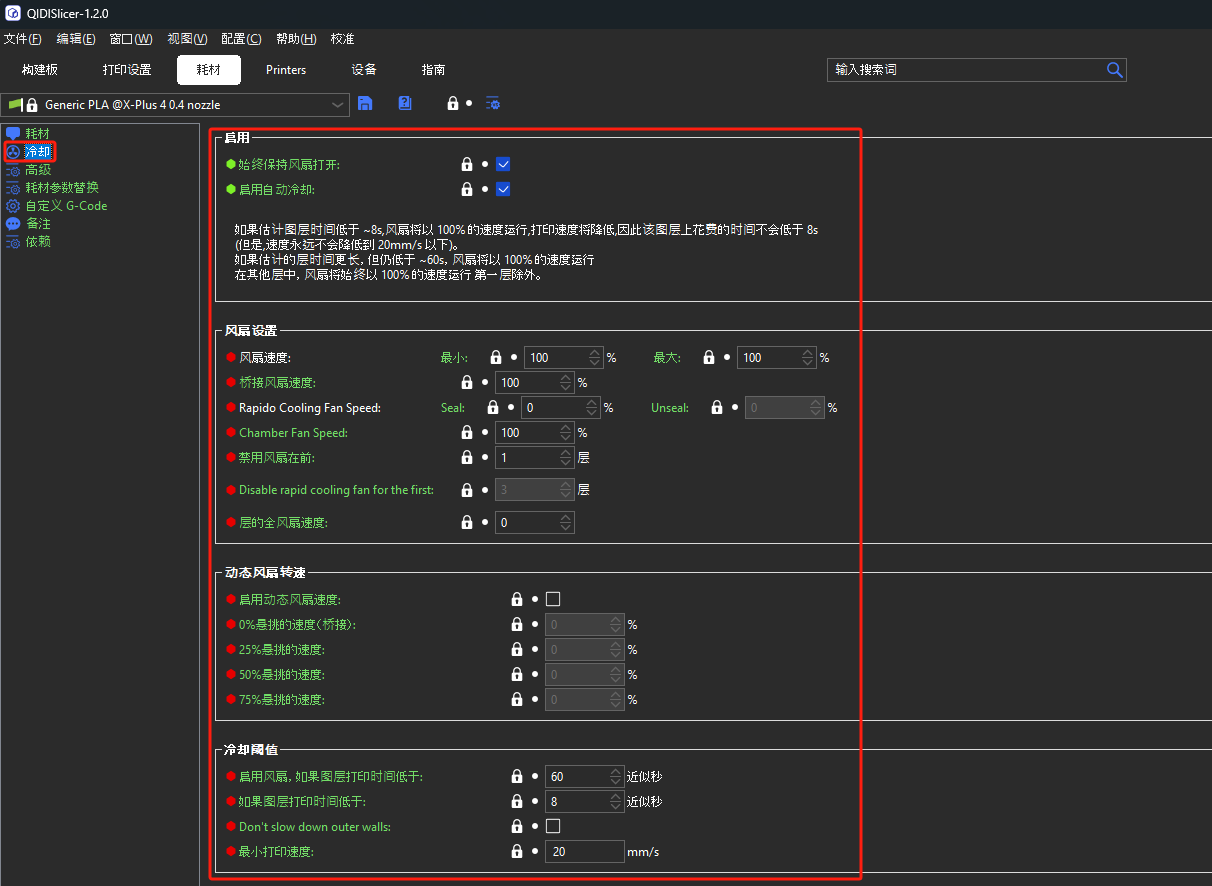
Task: Click the save preset floppy disk icon
Action: tap(365, 103)
